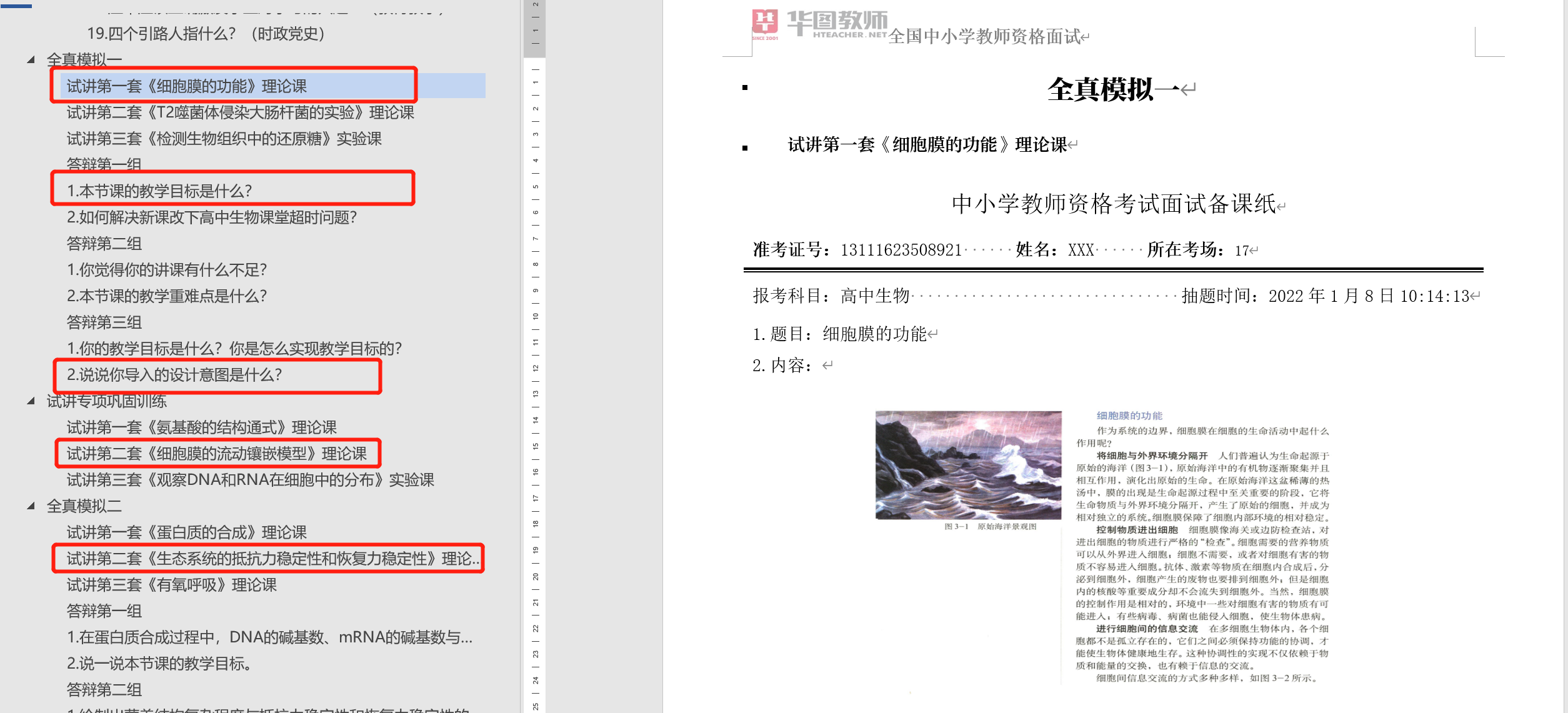This screenshot has height=713, width=1568.
Task: Collapse the 试讲专项巩固训练 section
Action: tap(31, 401)
